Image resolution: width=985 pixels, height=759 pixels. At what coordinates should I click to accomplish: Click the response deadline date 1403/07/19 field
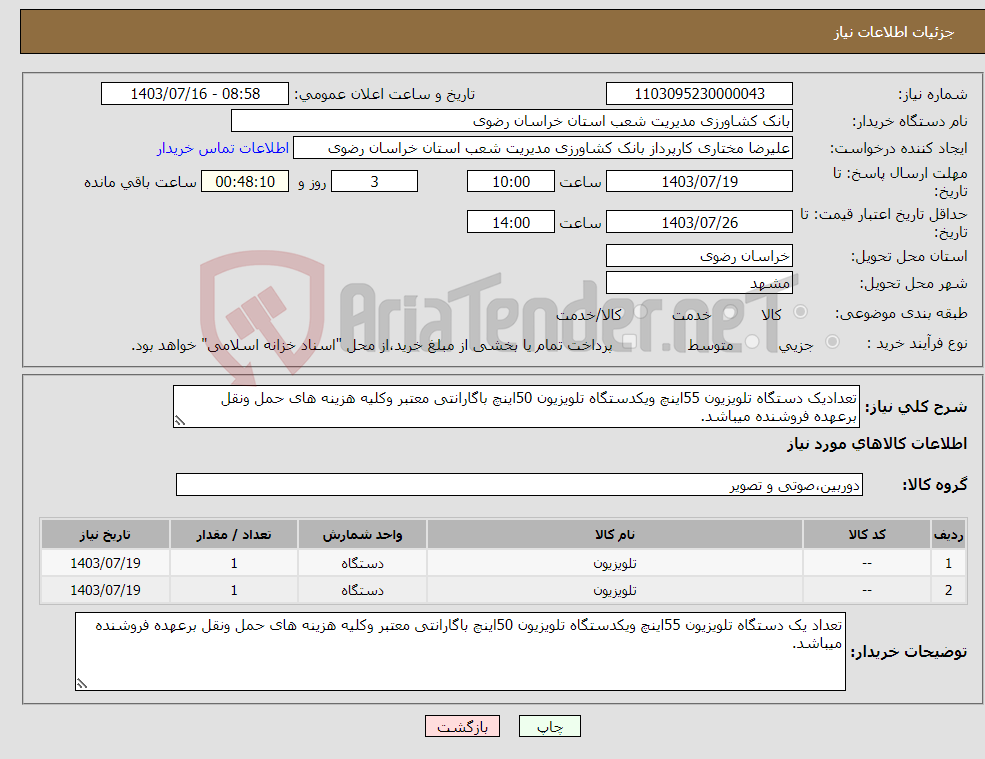(x=699, y=182)
